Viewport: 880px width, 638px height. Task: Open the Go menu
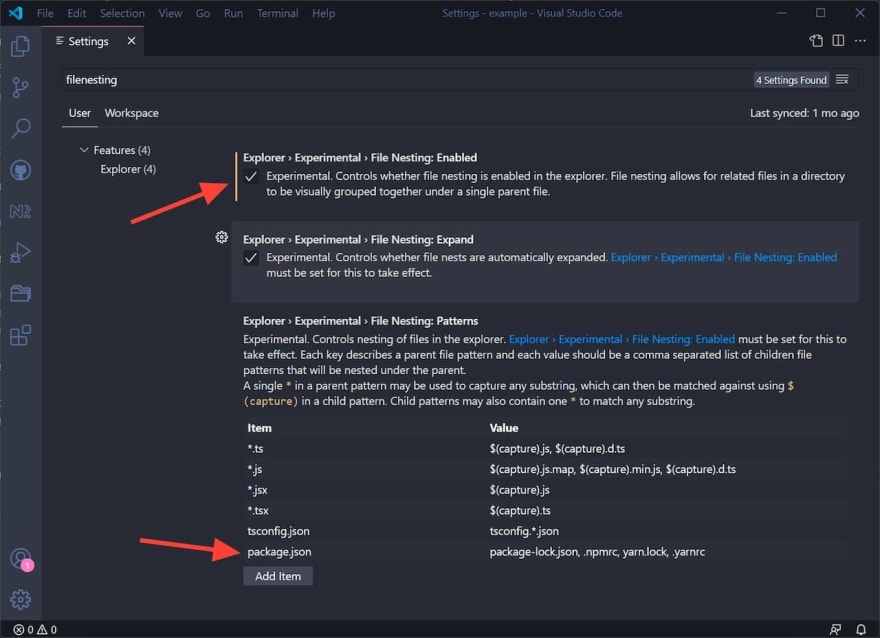tap(203, 13)
